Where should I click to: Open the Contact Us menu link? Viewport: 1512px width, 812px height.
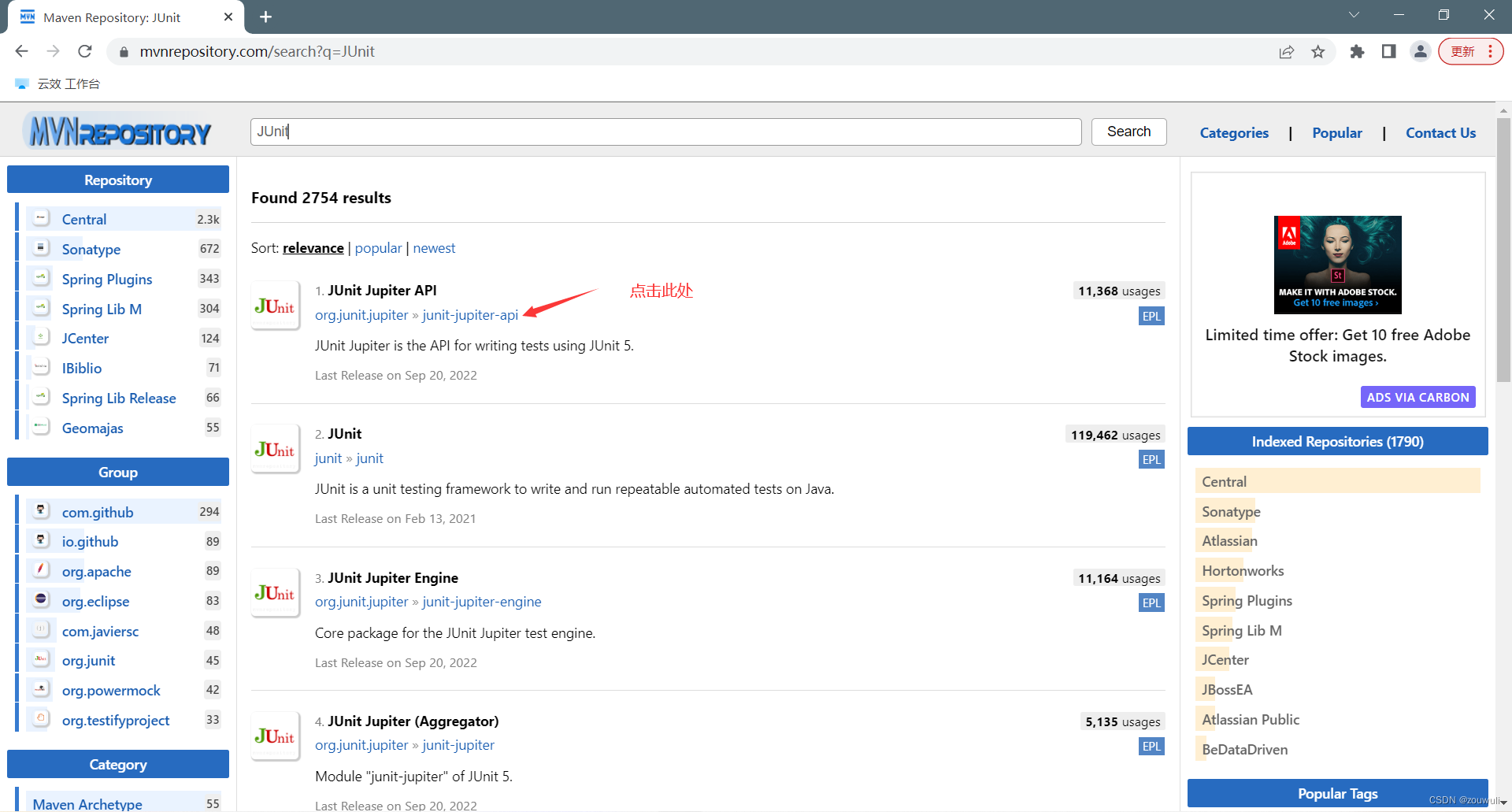[x=1441, y=133]
